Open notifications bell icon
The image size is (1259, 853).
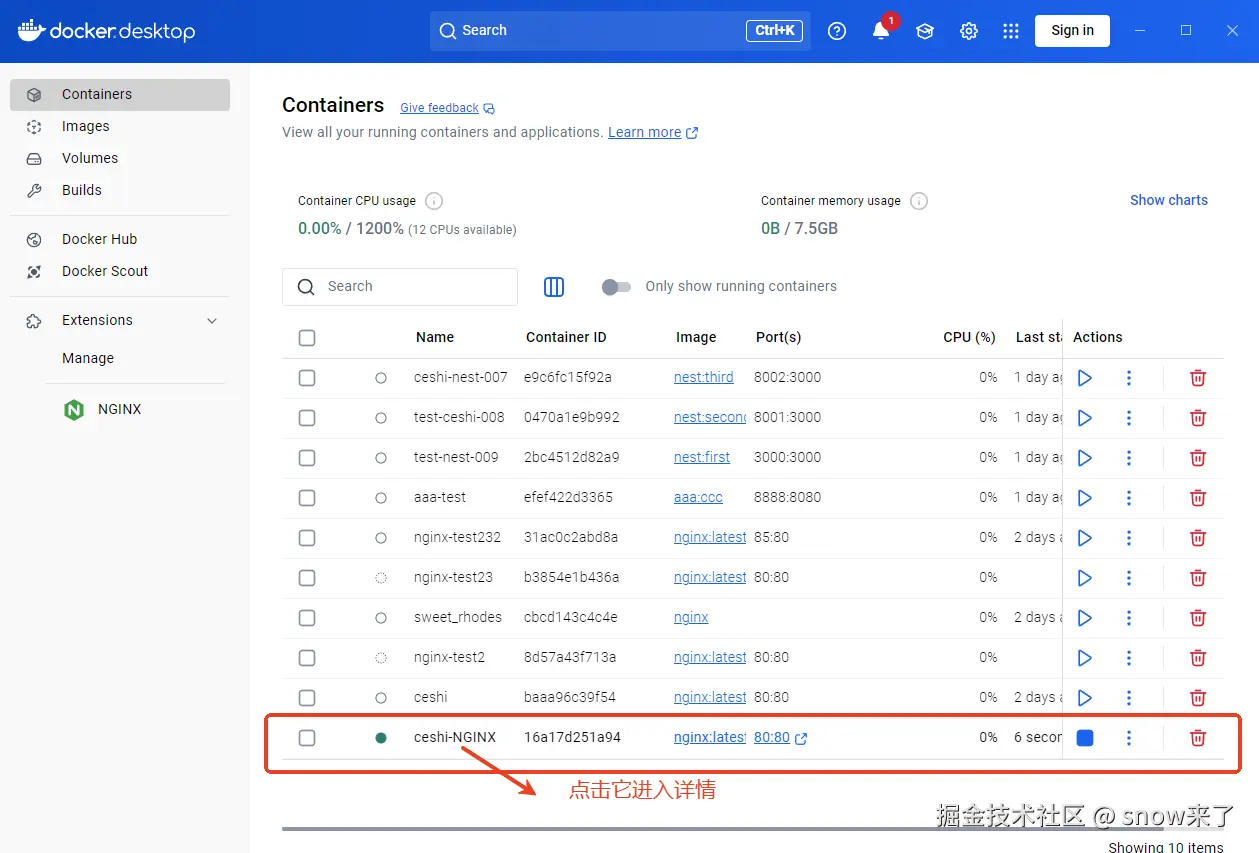click(x=881, y=31)
